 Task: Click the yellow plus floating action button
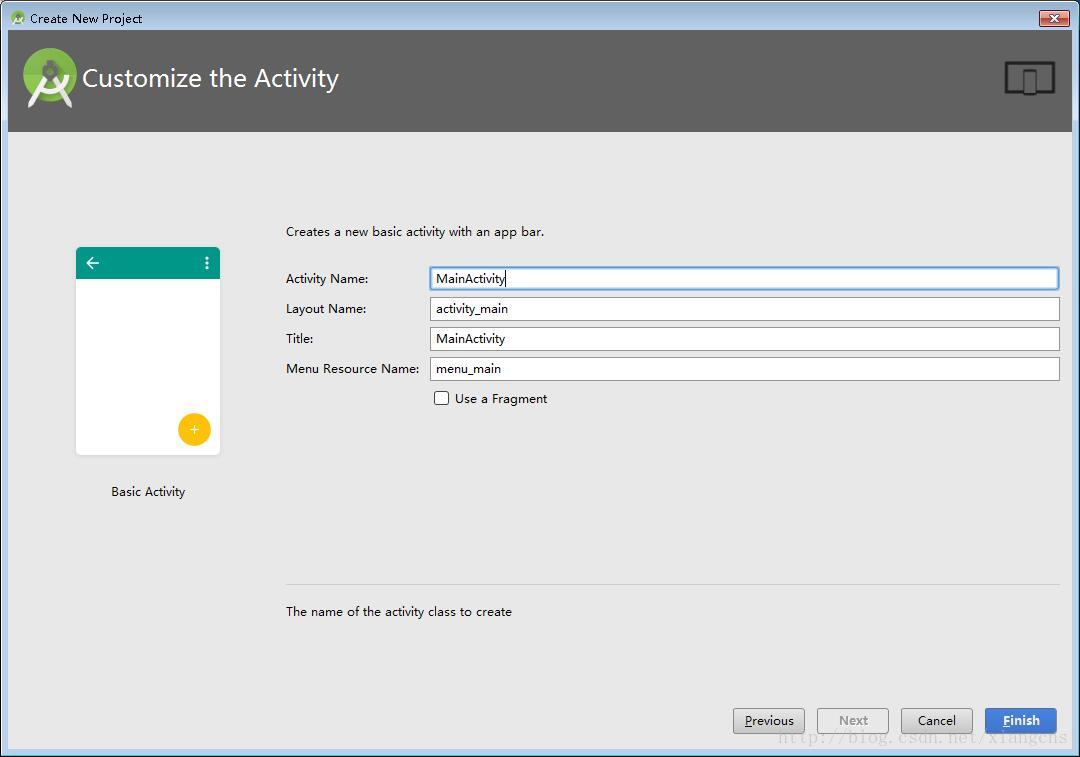coord(194,429)
